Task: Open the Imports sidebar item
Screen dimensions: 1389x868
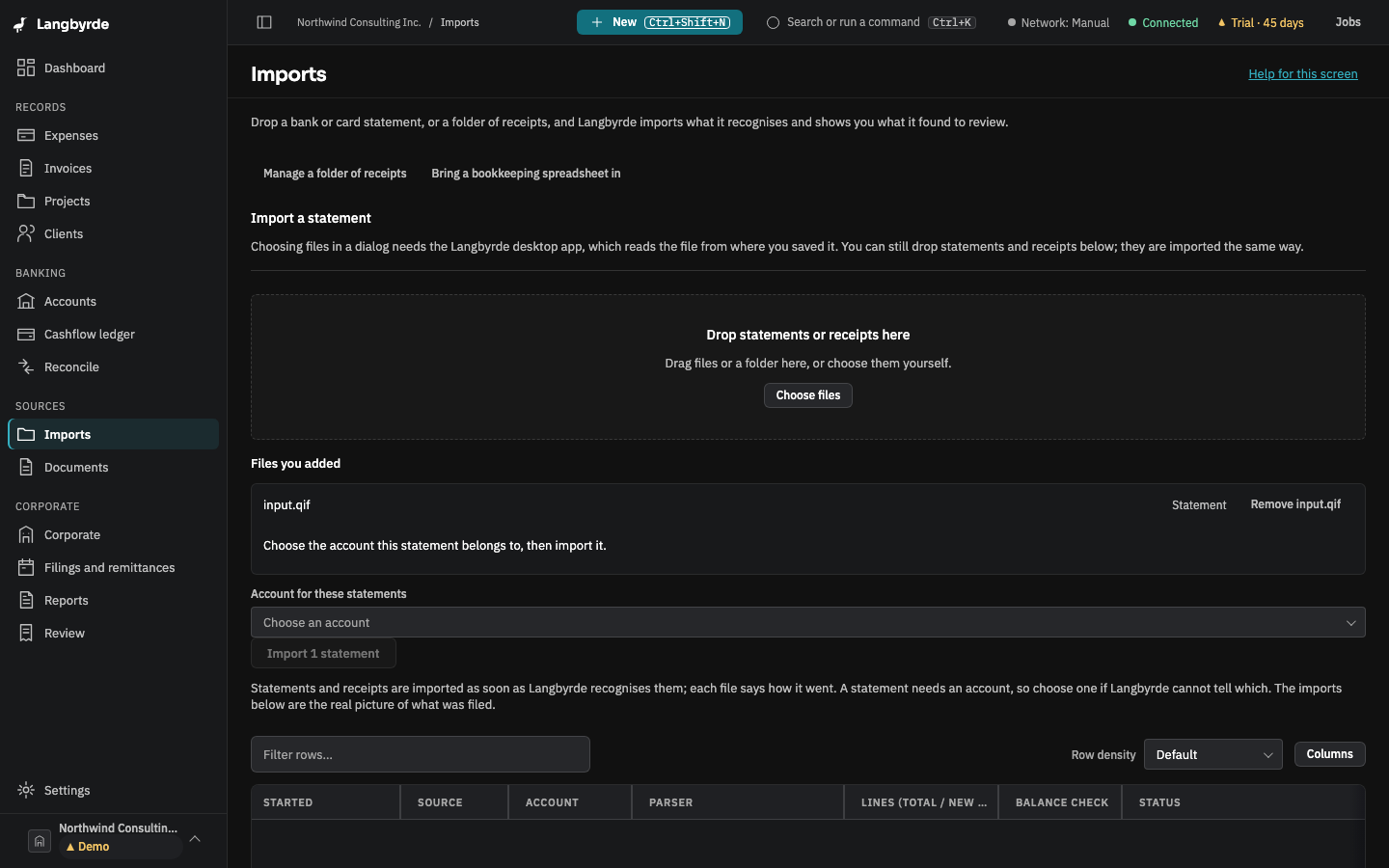Action: tap(114, 434)
